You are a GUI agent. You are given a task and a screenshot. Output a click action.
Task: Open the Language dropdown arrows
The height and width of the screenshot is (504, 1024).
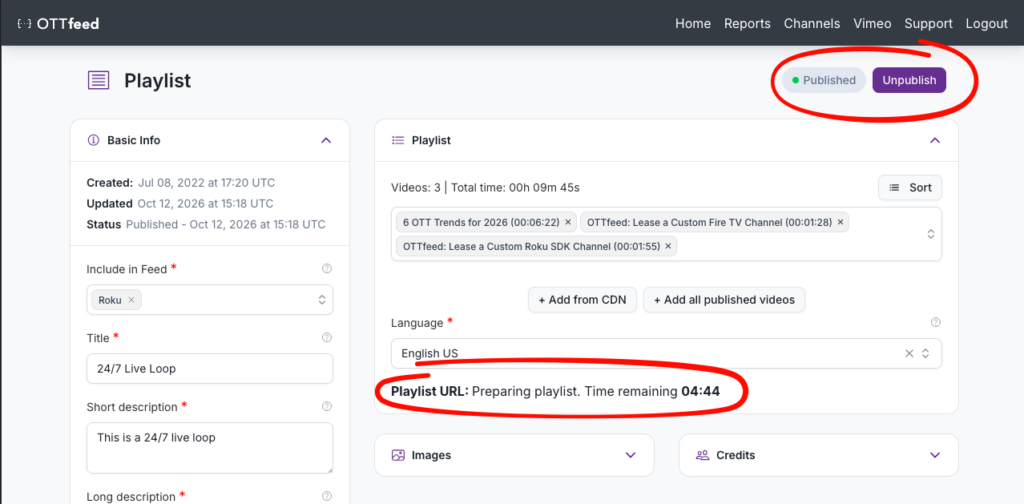tap(925, 353)
